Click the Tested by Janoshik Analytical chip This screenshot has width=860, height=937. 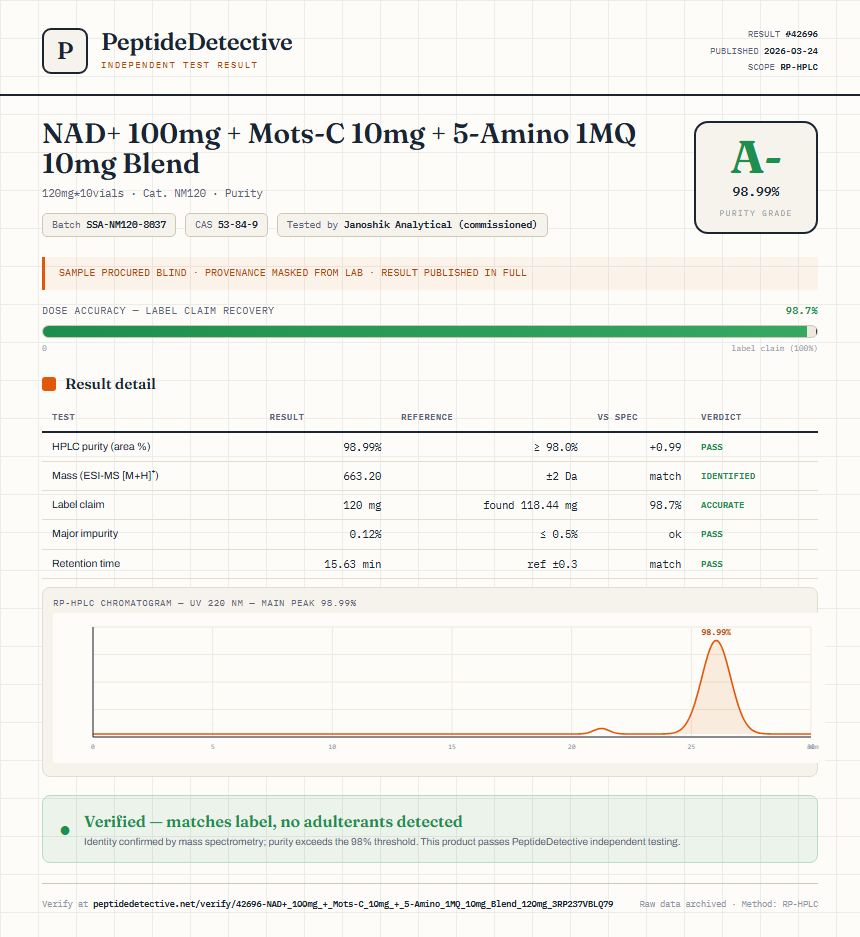(412, 225)
